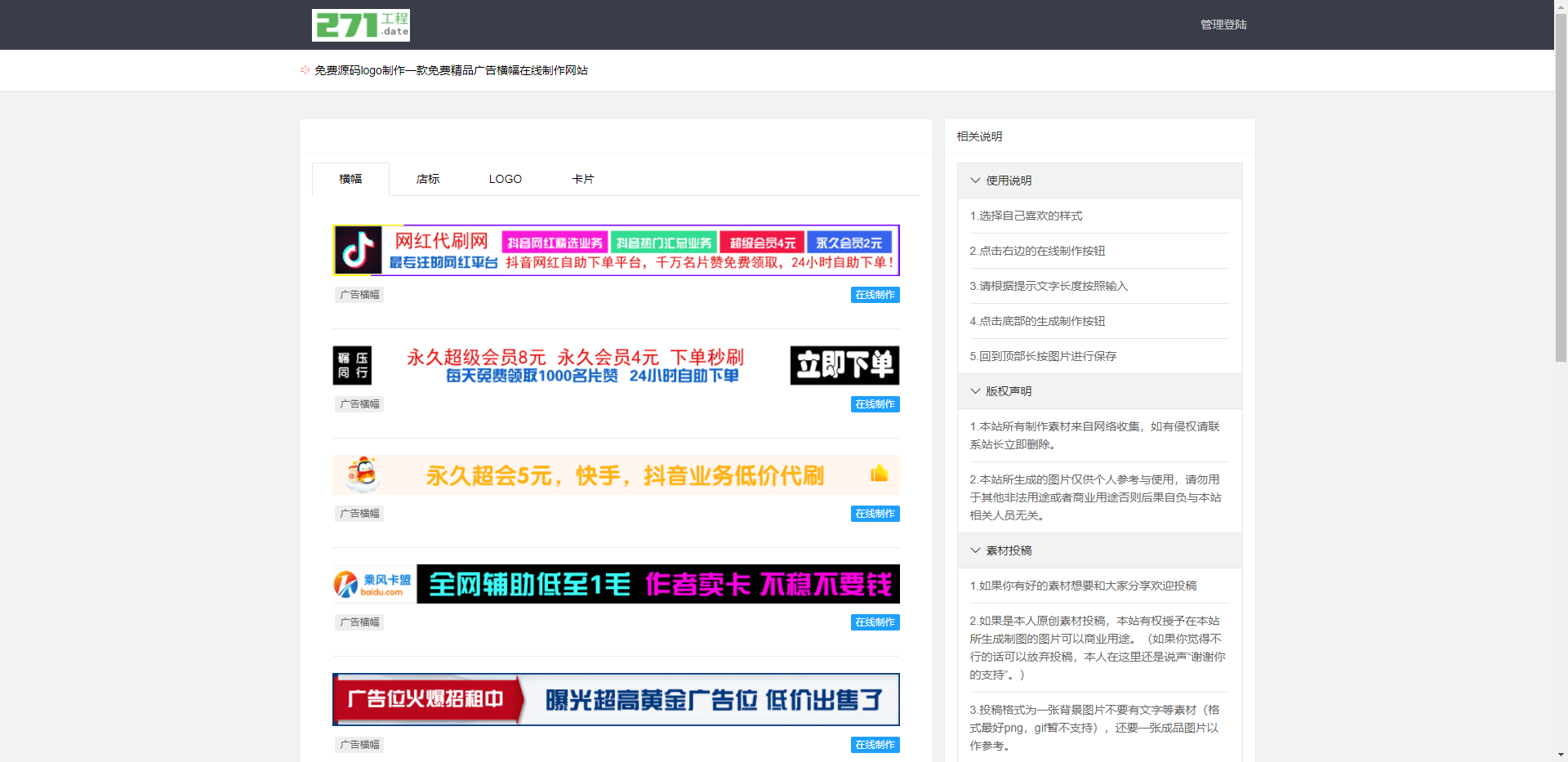Viewport: 1568px width, 762px height.
Task: Click the page vertical scrollbar thumb
Action: tap(1561, 187)
